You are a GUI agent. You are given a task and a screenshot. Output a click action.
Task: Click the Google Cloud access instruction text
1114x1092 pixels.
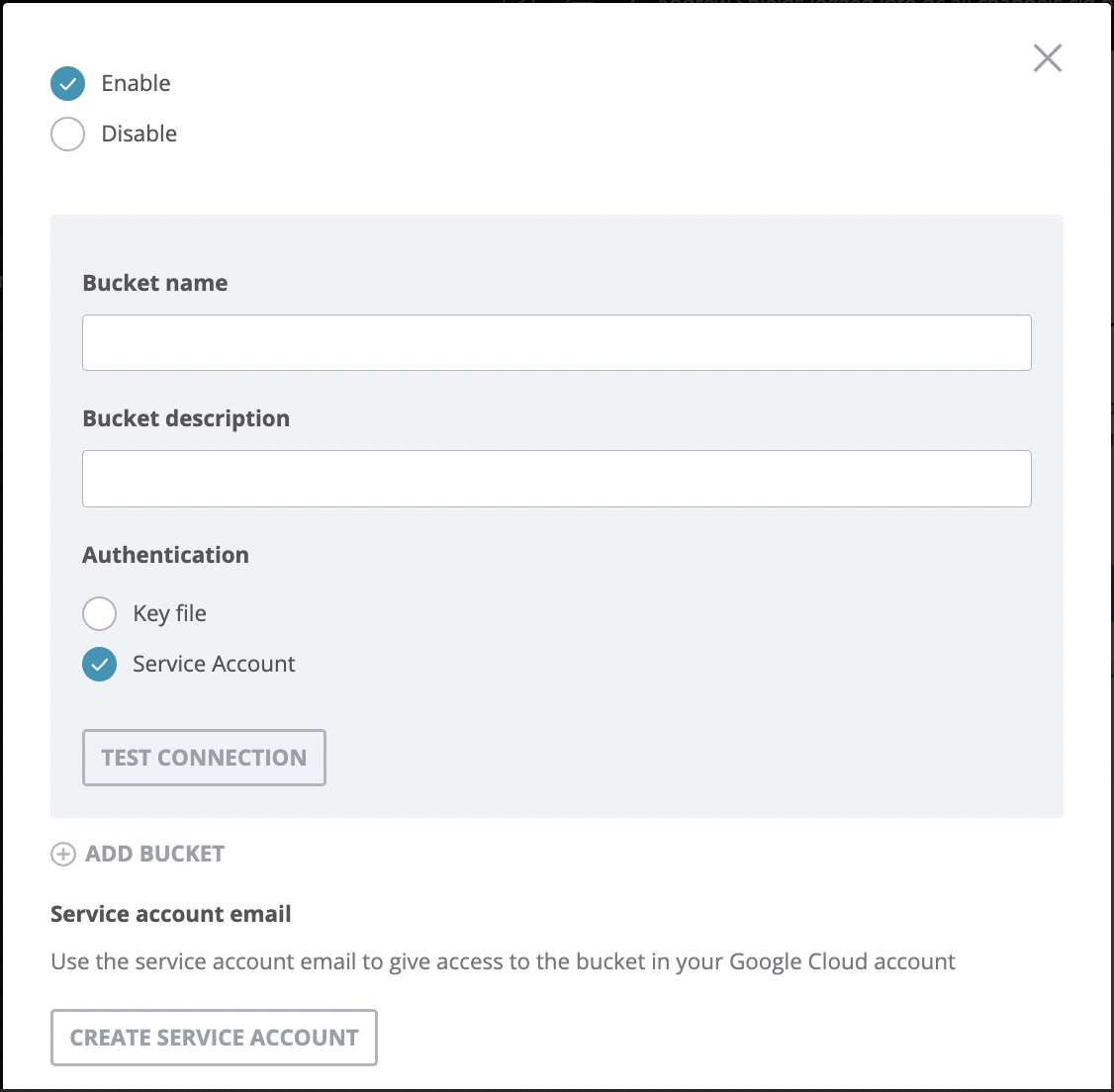(503, 962)
